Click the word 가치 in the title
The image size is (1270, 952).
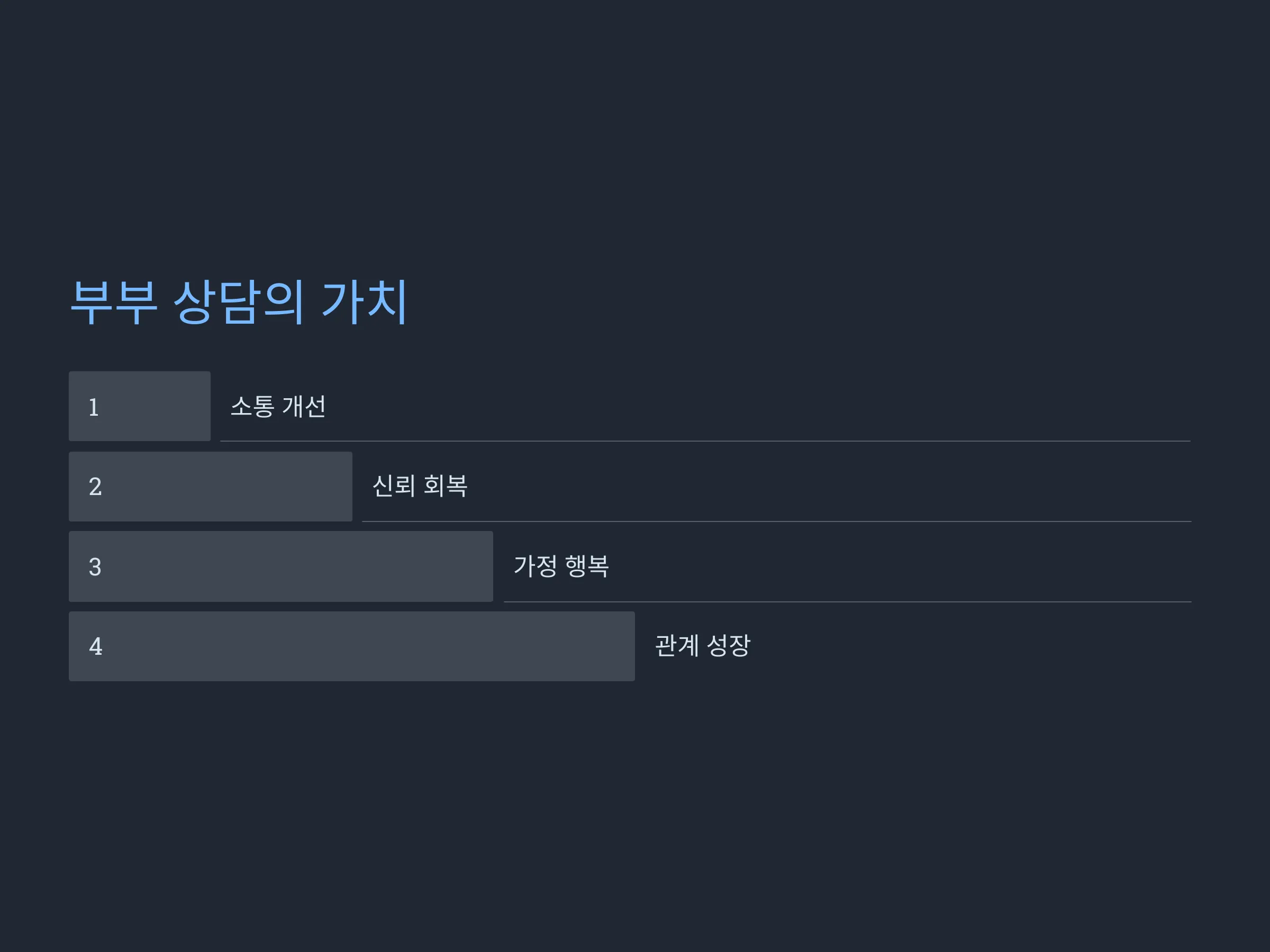(x=365, y=303)
